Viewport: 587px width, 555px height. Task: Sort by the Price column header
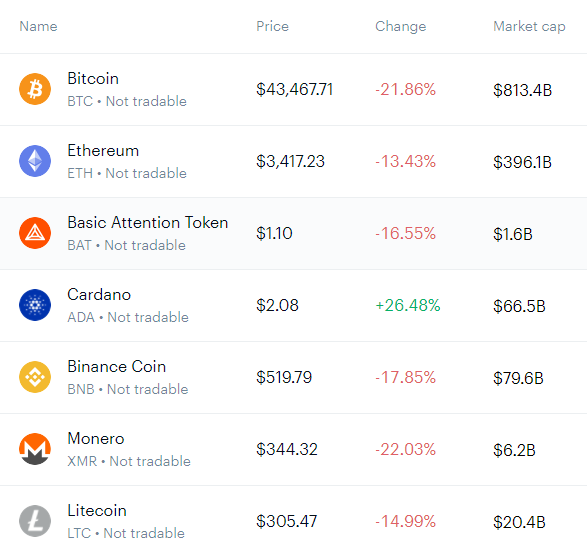pos(273,26)
